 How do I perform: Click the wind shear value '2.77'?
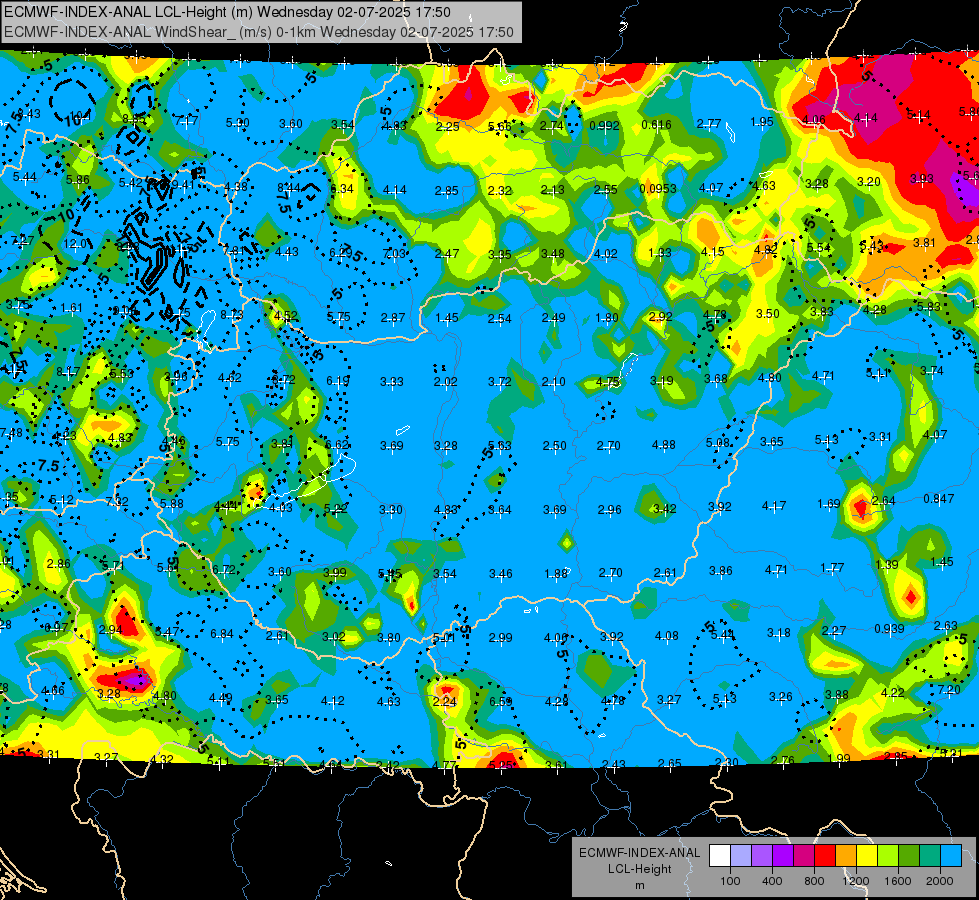(709, 124)
